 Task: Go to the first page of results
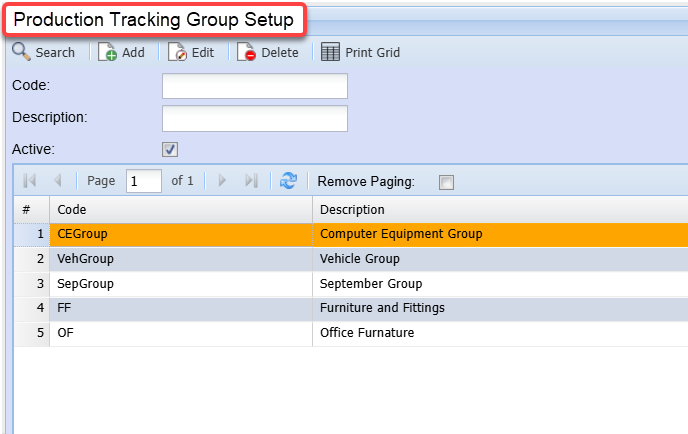tap(30, 181)
